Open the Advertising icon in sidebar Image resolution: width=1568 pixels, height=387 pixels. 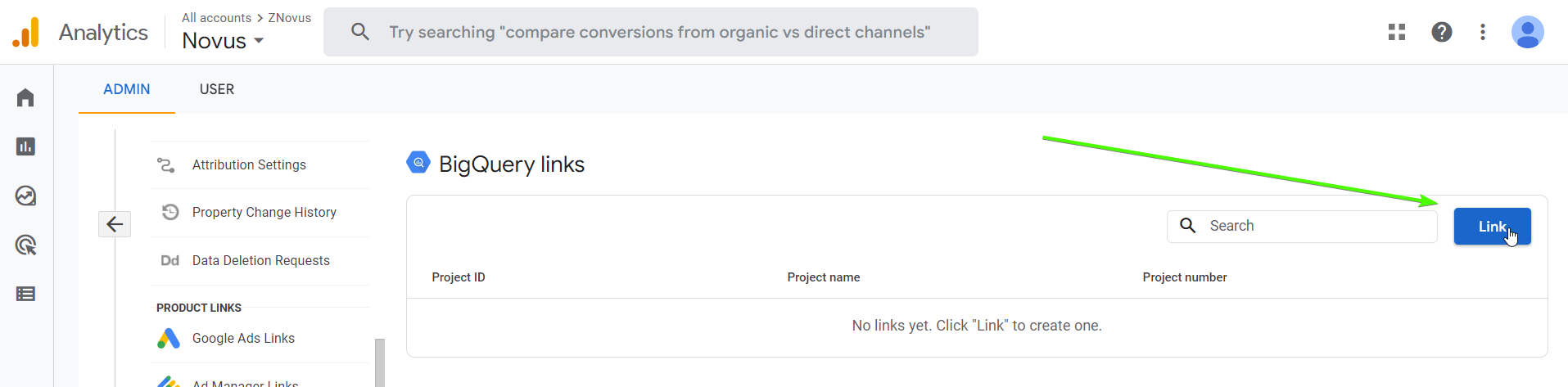click(25, 245)
